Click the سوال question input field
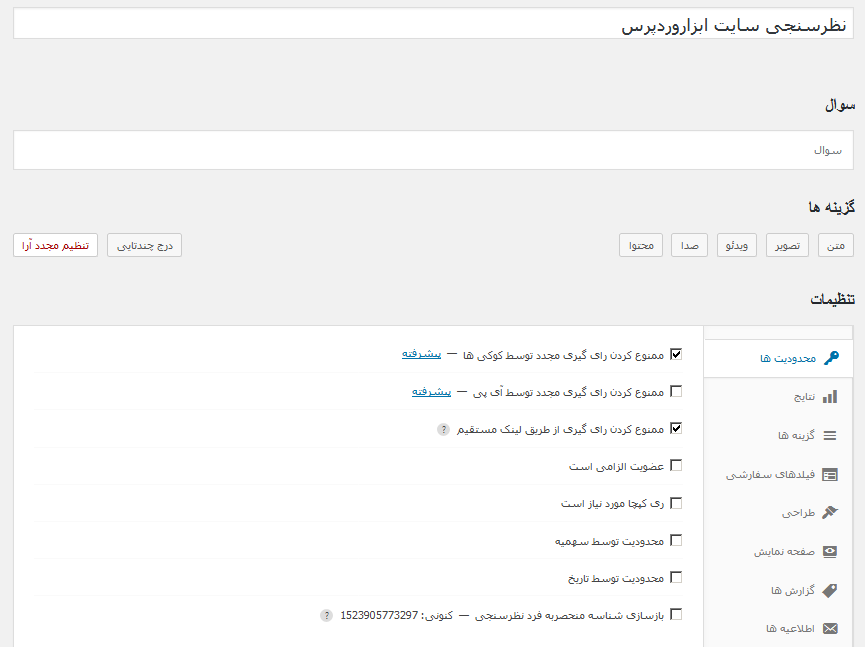865x647 pixels. click(433, 150)
